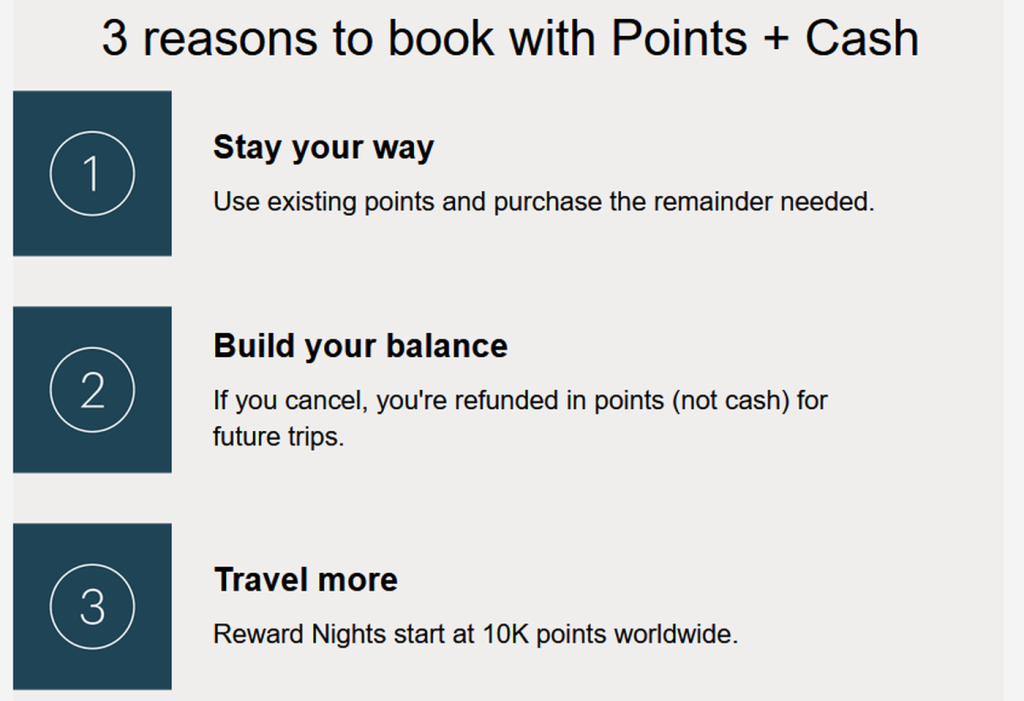Select the "Build your balance" heading
This screenshot has width=1024, height=701.
pos(360,346)
